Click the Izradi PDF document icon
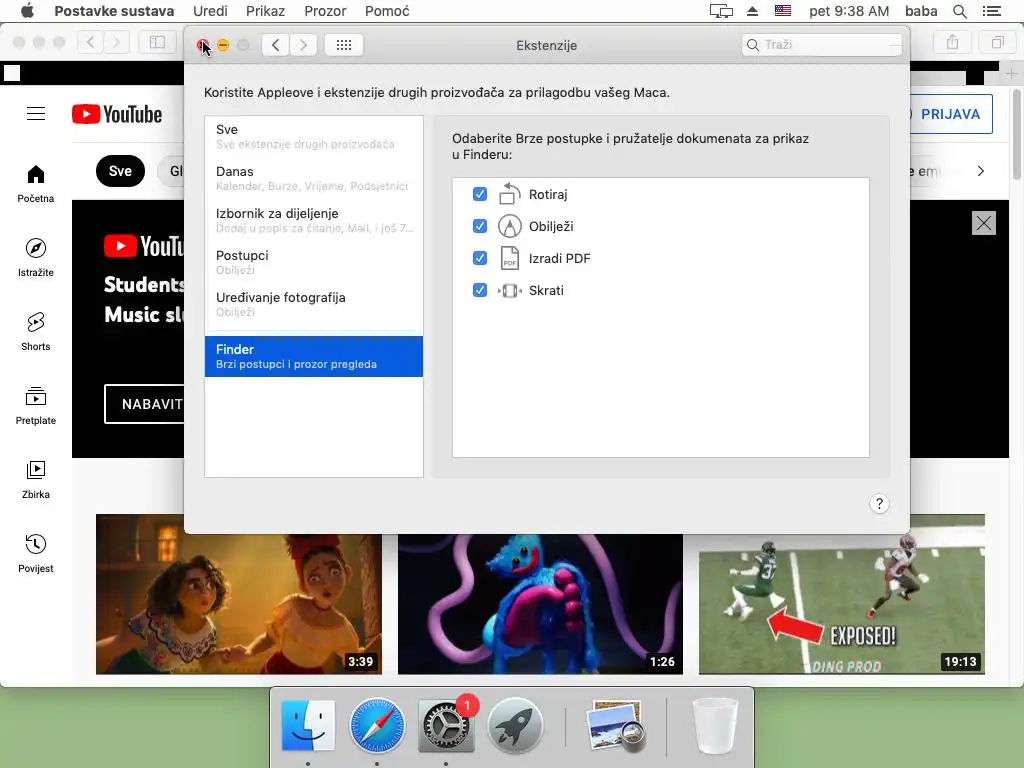Screen dimensions: 1024x768 click(509, 258)
